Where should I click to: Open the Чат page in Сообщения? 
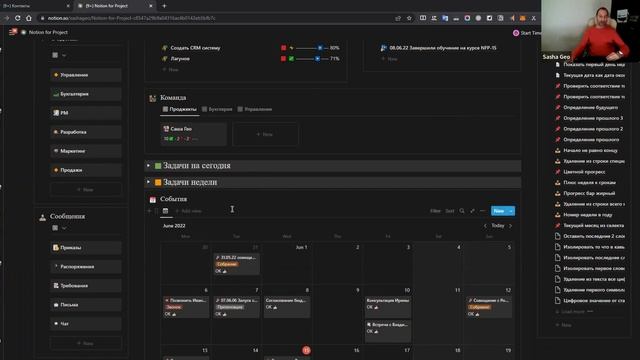click(86, 324)
